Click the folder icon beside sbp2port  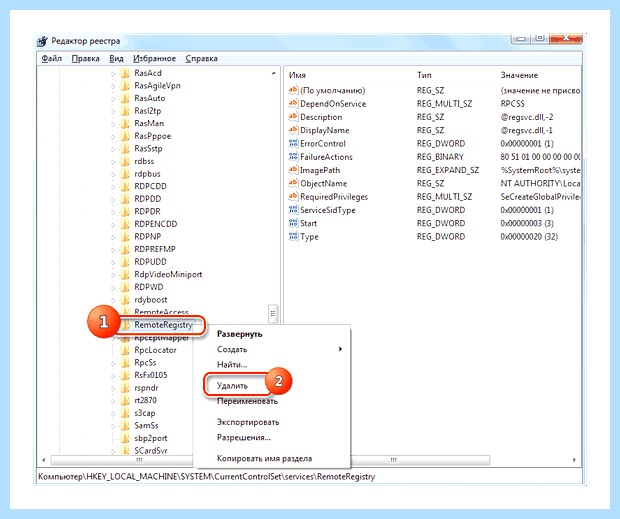pyautogui.click(x=125, y=438)
